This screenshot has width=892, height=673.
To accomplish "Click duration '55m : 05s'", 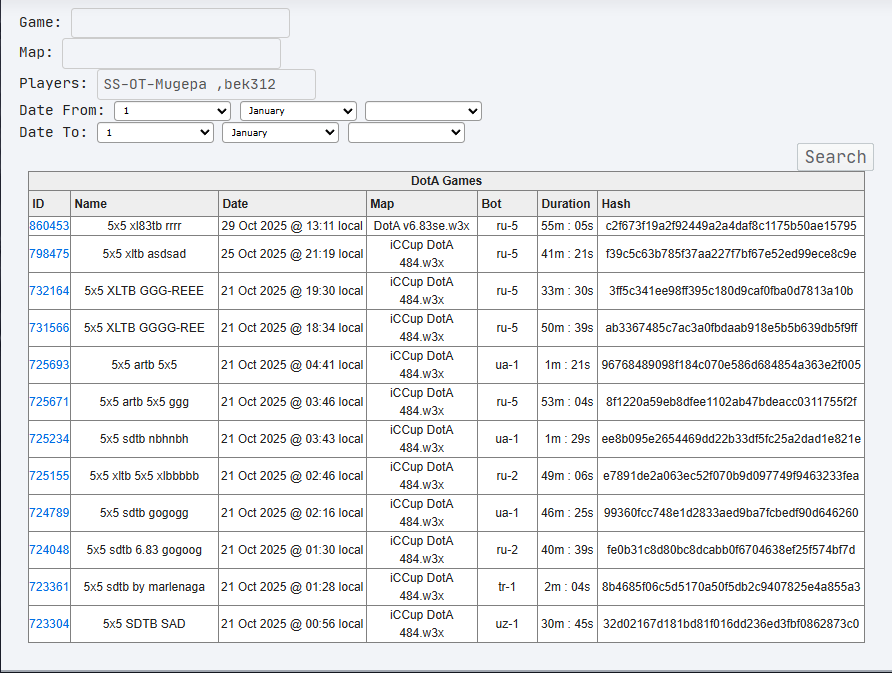I will click(x=567, y=226).
